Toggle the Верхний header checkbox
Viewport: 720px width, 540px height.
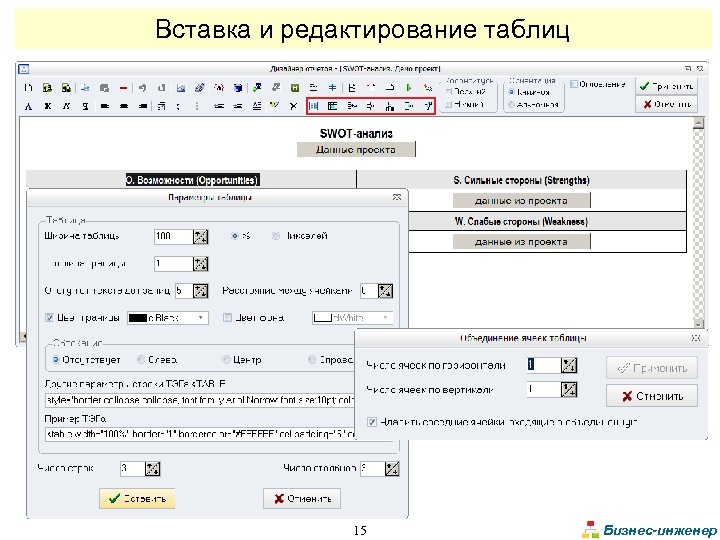tap(449, 92)
